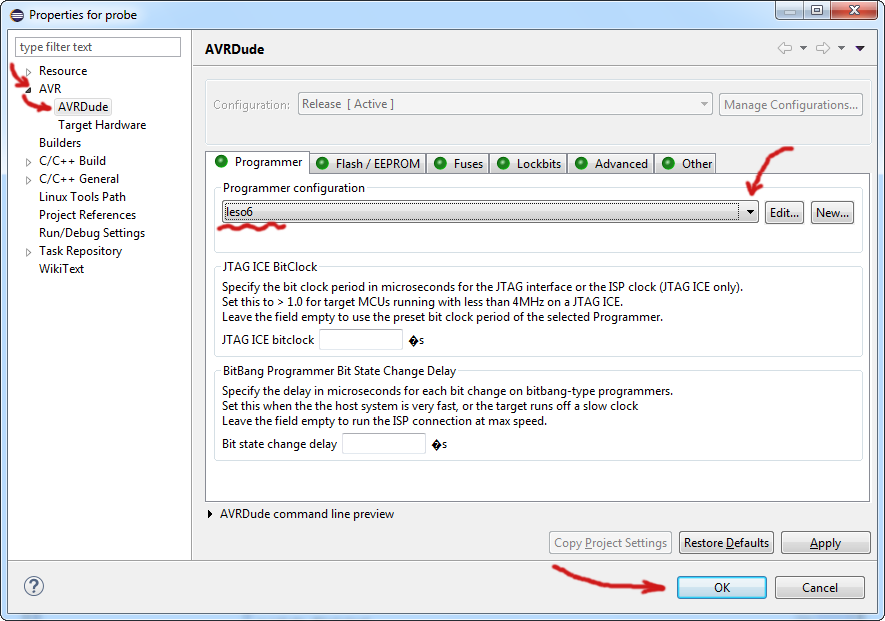Select AVR in the properties tree

pyautogui.click(x=50, y=89)
